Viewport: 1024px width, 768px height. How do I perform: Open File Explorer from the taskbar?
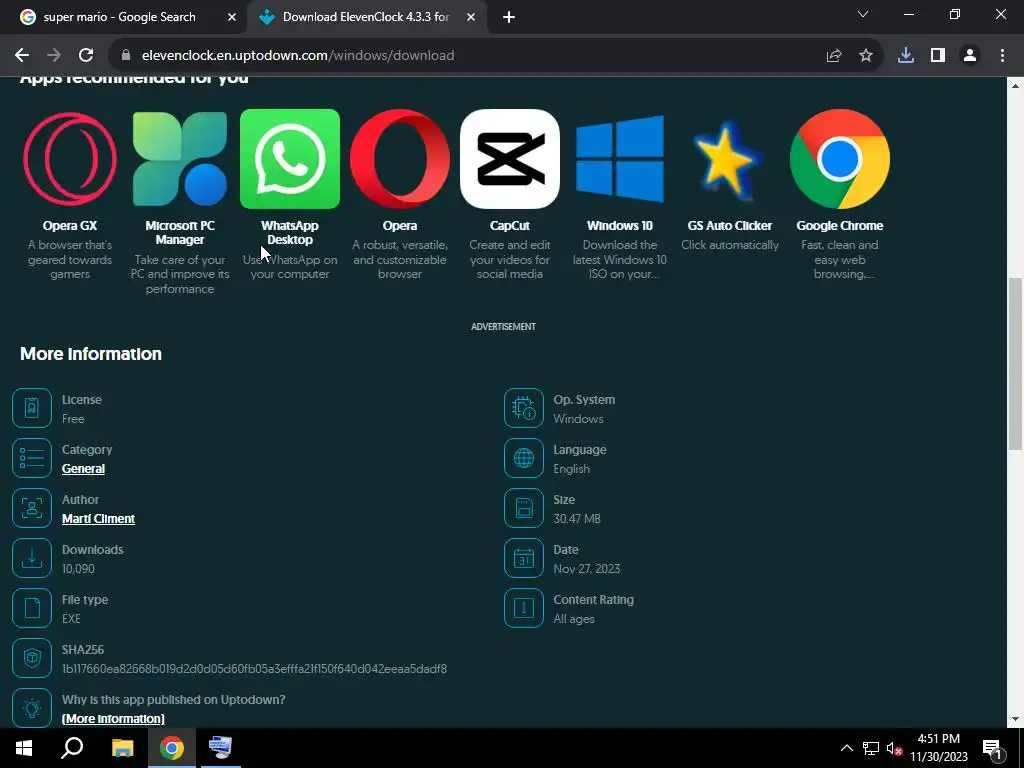(122, 748)
